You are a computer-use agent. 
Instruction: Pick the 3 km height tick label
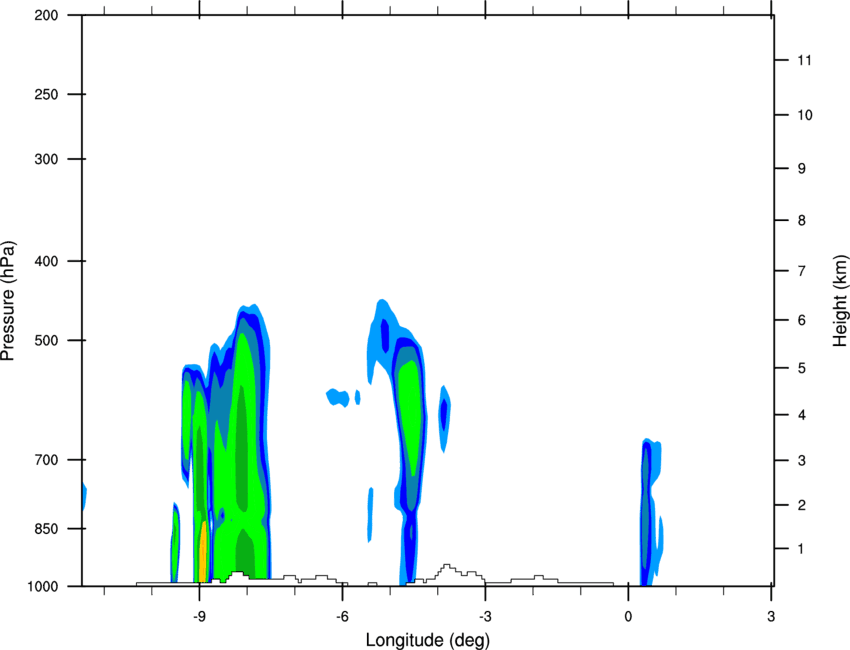802,461
